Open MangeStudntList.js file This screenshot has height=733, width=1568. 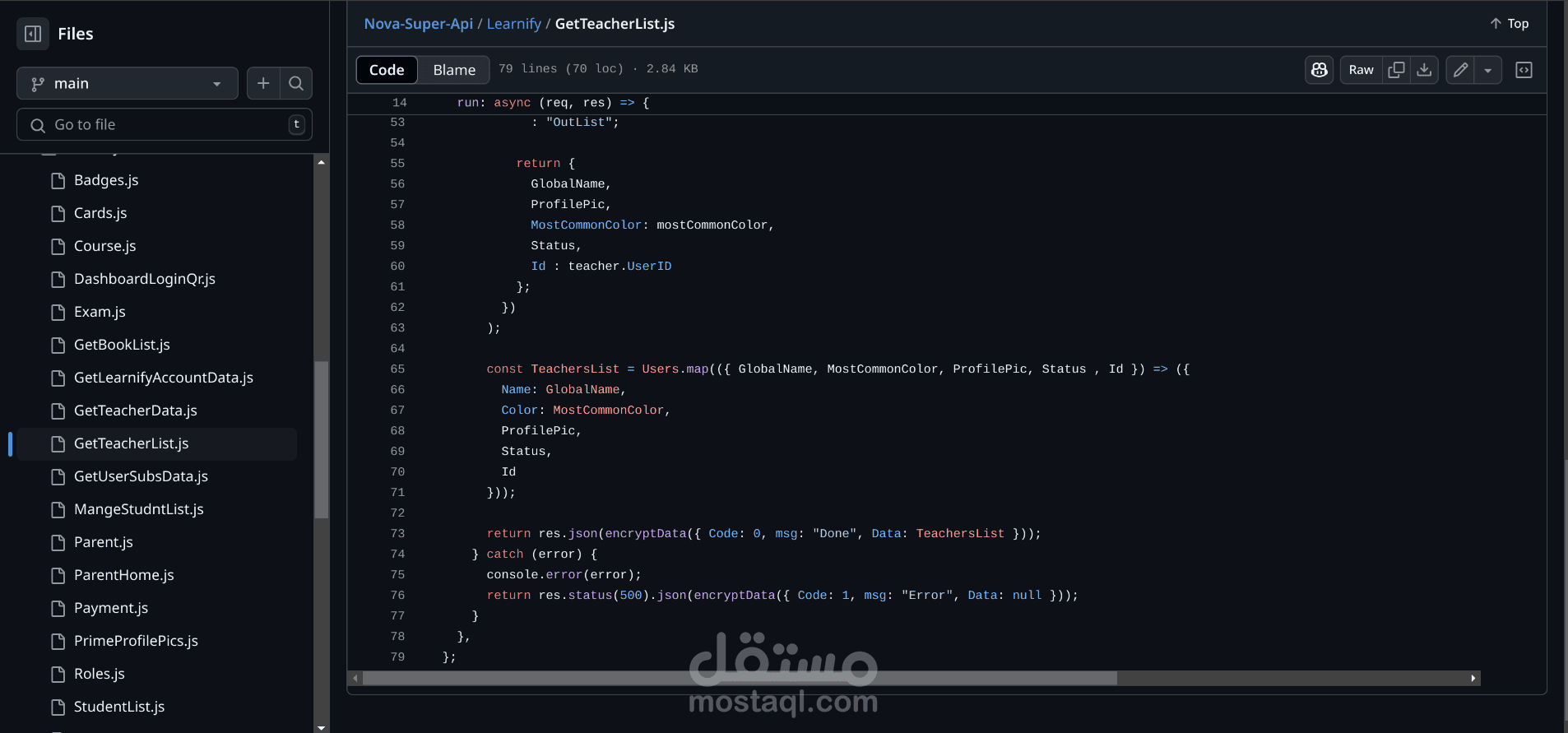pos(139,509)
